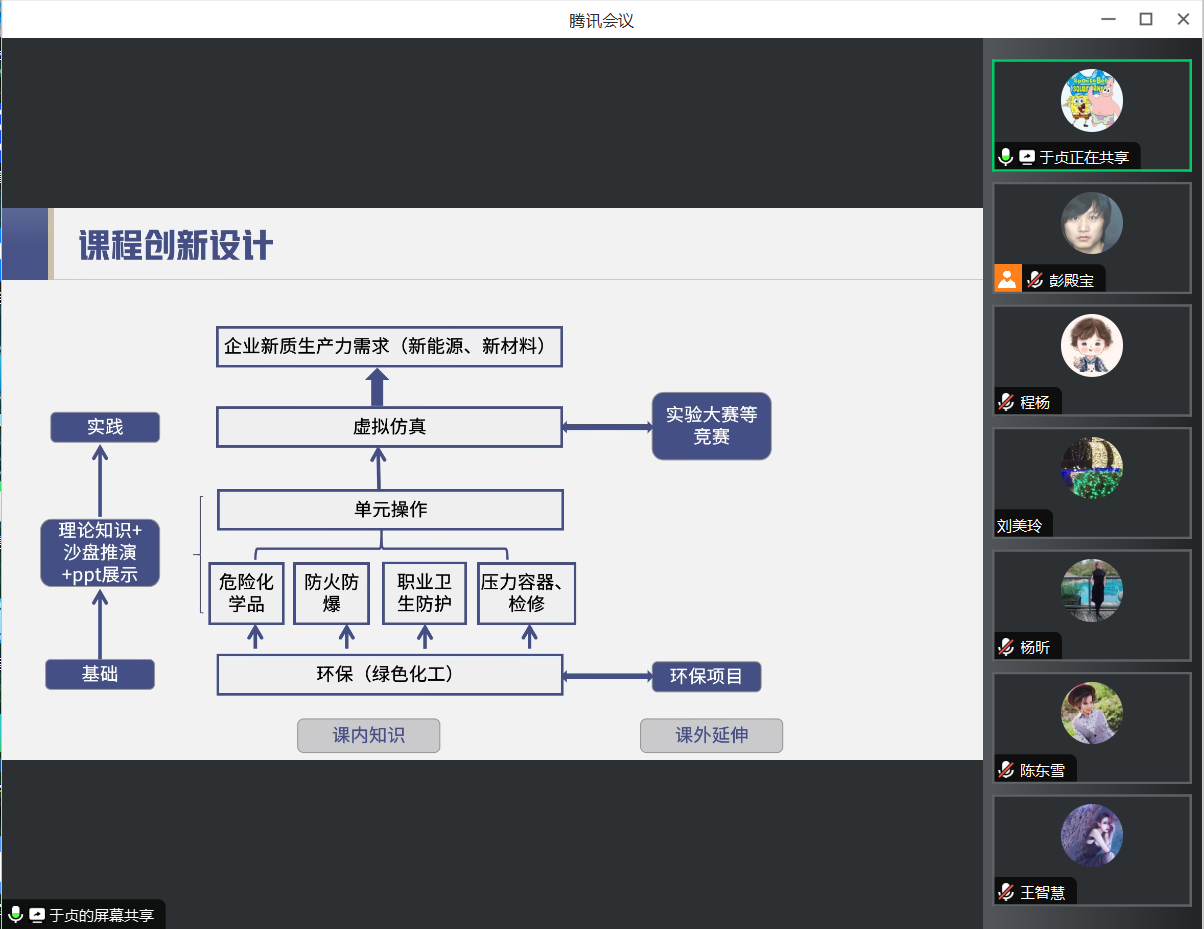Select the SpongeBob avatar of 于贞

[1091, 100]
